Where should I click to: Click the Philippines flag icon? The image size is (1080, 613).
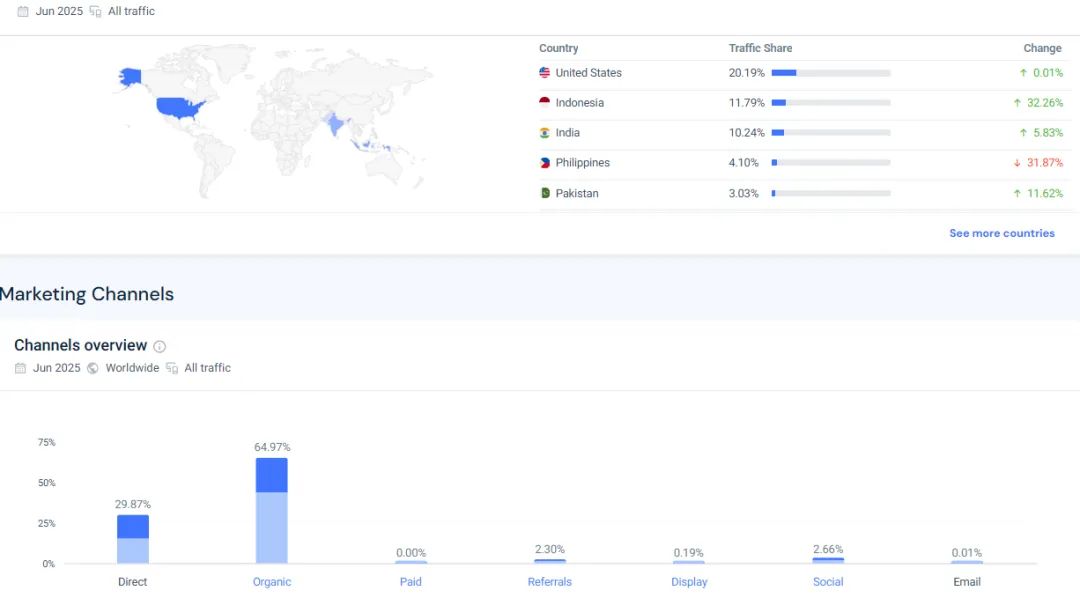coord(544,163)
